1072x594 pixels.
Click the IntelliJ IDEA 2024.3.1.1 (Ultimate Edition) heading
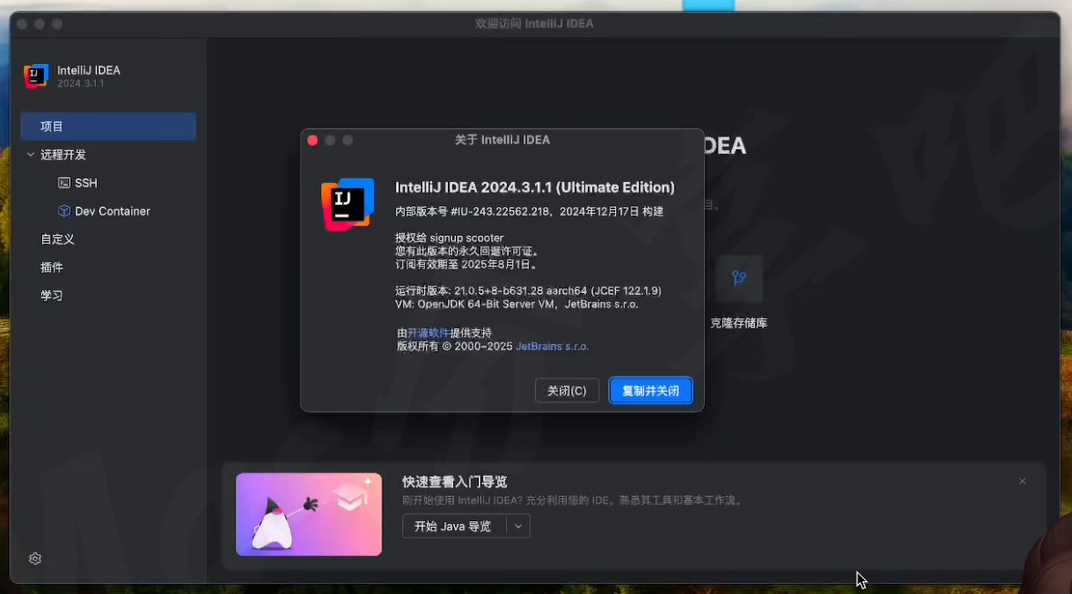click(x=535, y=187)
